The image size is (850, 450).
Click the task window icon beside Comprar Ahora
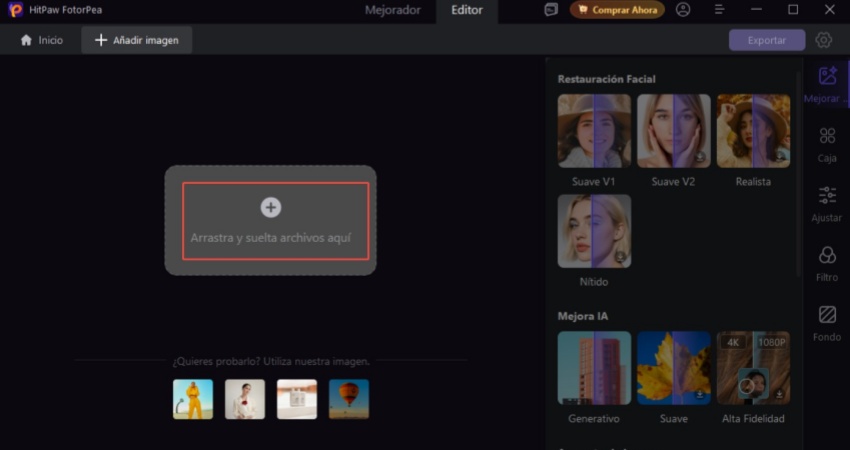coord(551,10)
